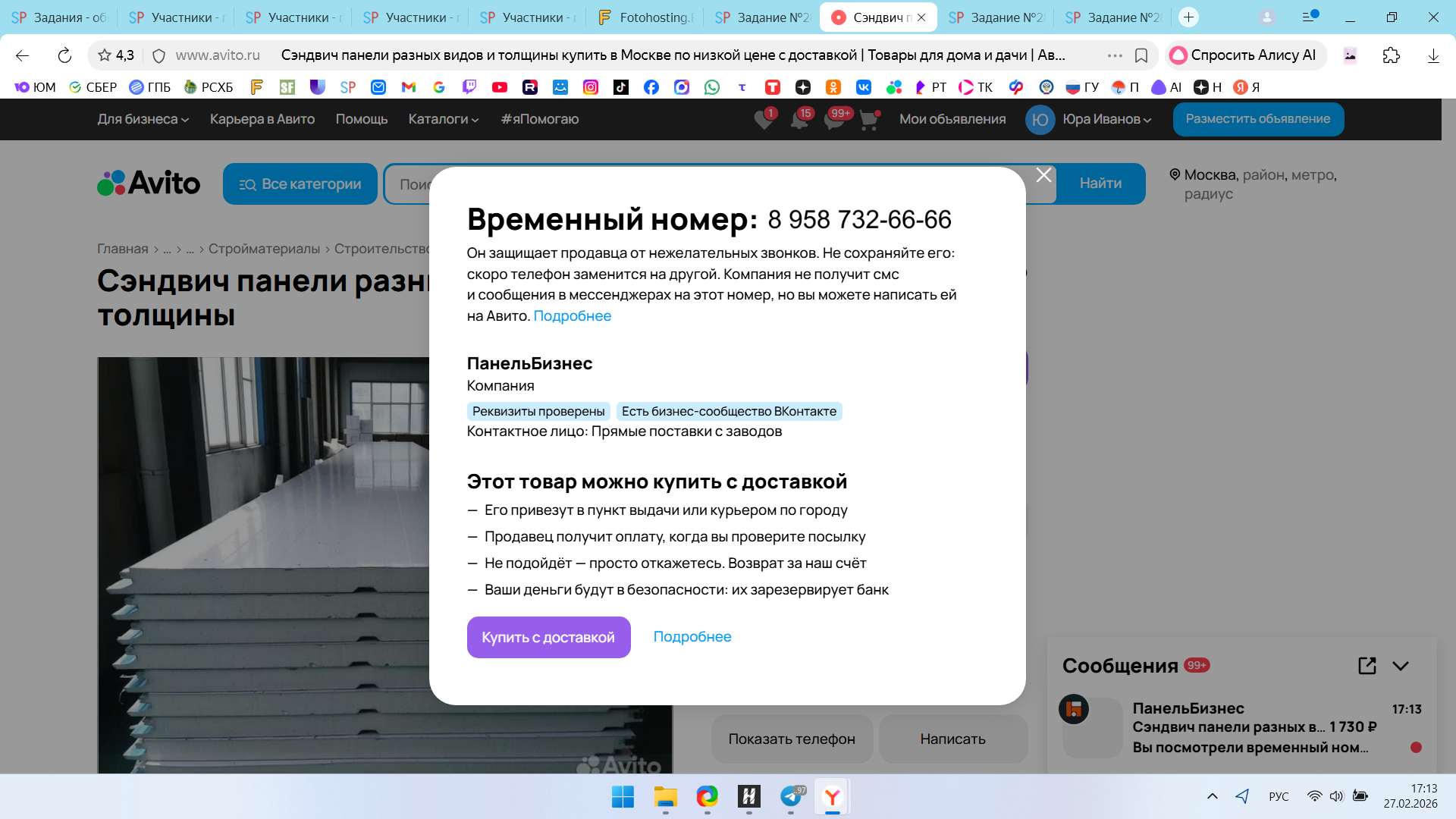Follow Подробнее link next to buy button

[x=692, y=637]
